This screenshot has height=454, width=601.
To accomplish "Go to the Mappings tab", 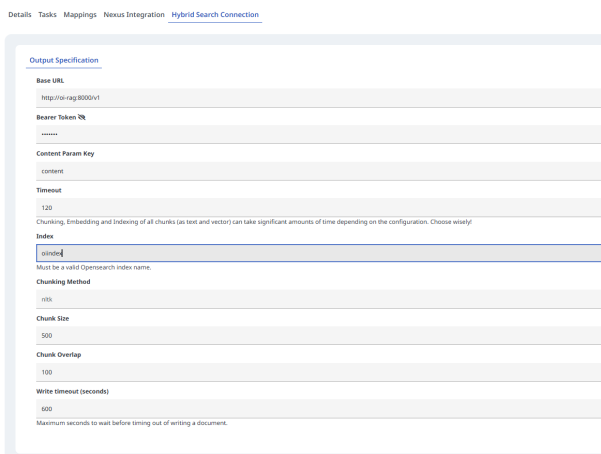I will point(80,15).
